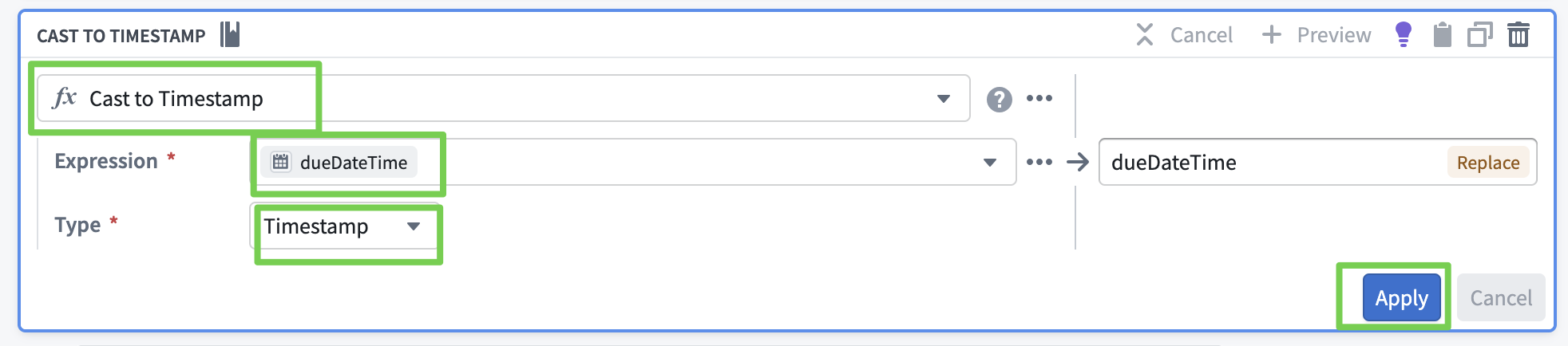
Task: Open the Cast to Timestamp function dropdown
Action: point(943,99)
